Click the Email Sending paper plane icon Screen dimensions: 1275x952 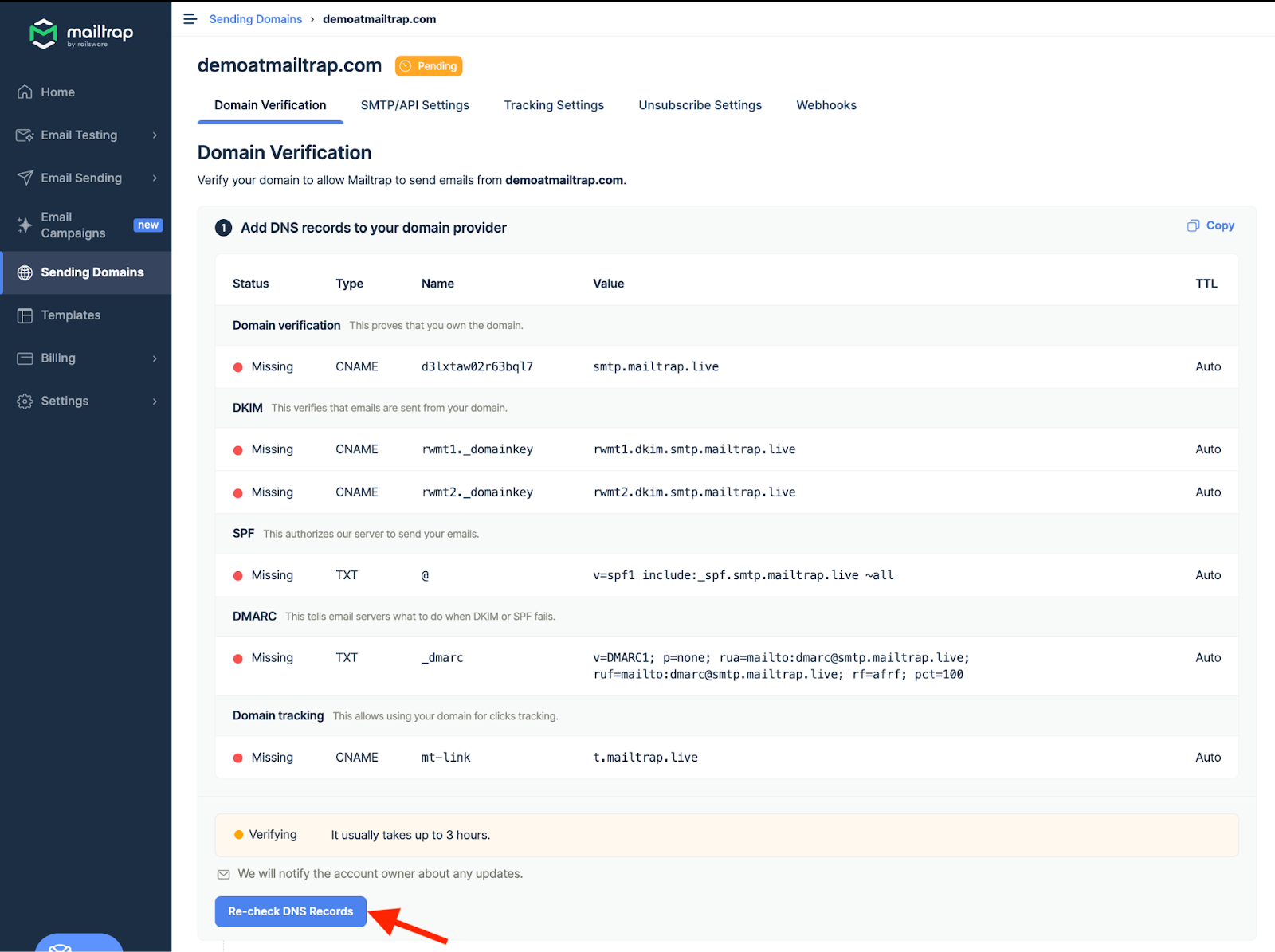click(x=25, y=178)
